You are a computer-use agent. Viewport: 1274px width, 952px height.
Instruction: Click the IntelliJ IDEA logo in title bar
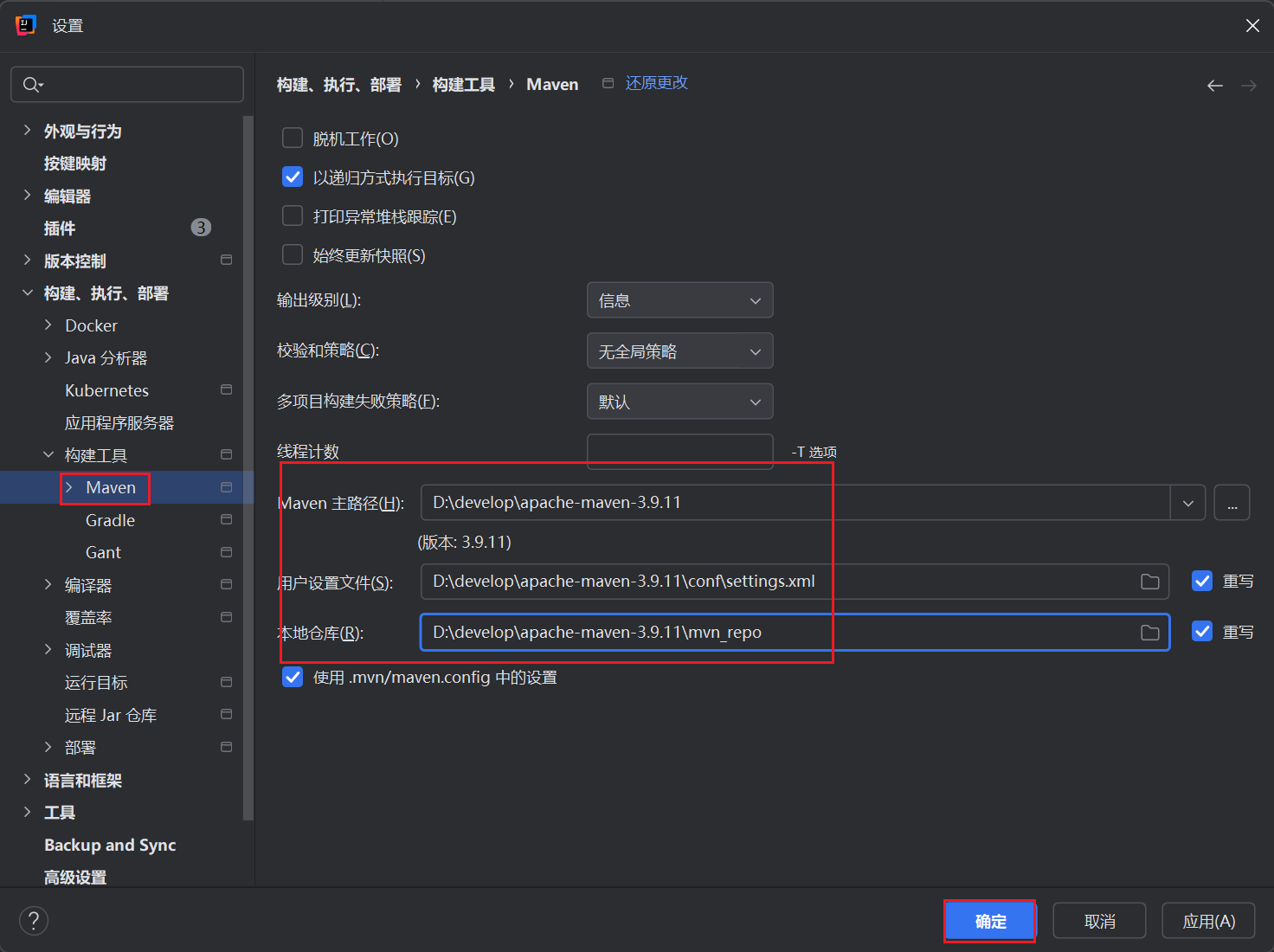pos(26,25)
